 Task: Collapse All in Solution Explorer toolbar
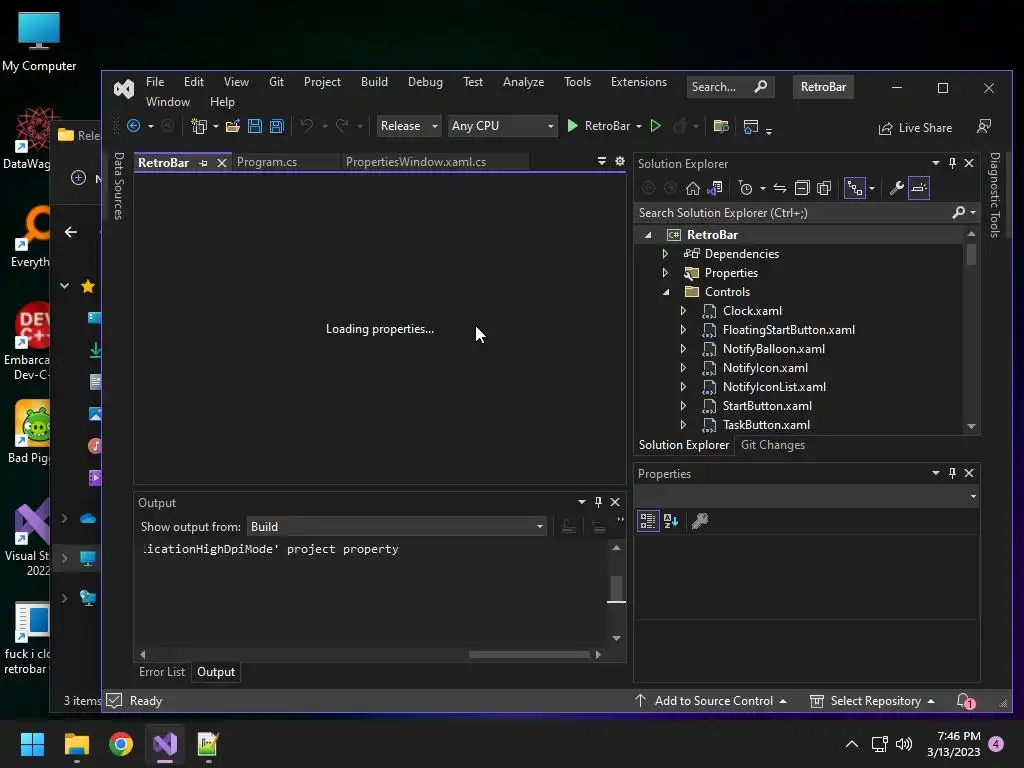click(802, 189)
